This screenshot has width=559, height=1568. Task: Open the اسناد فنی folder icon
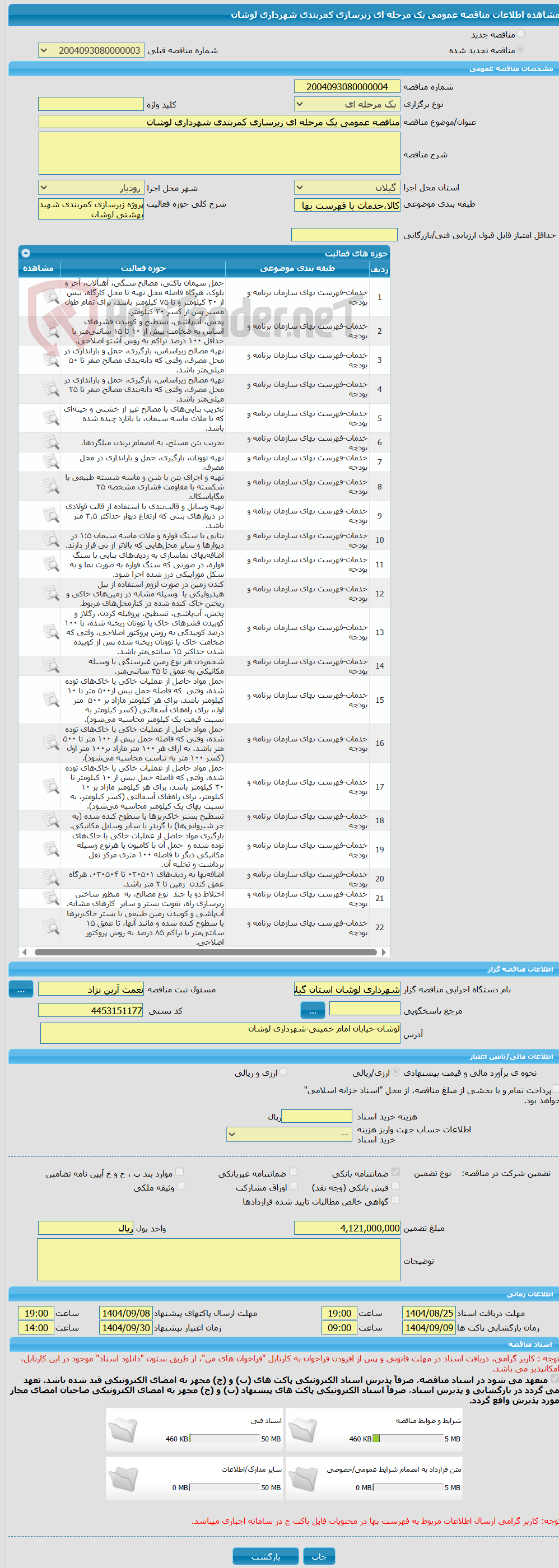(x=123, y=1430)
